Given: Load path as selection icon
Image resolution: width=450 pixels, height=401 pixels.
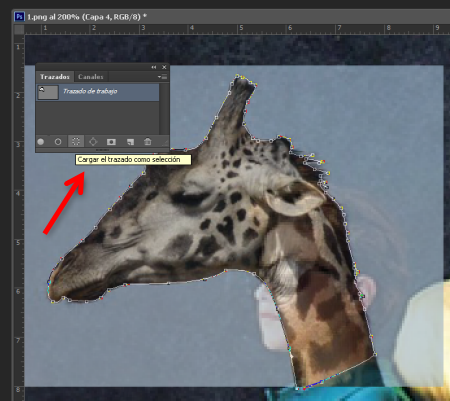Looking at the screenshot, I should tap(76, 142).
